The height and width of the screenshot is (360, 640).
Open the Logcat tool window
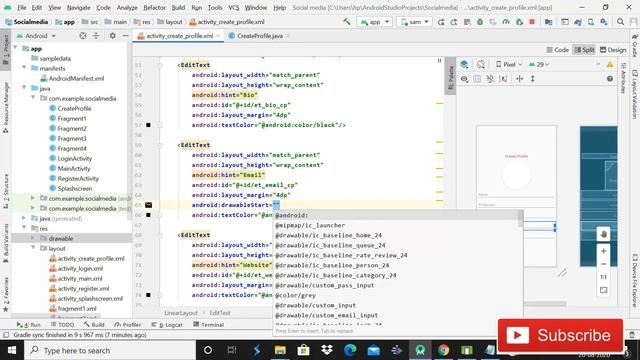point(167,324)
